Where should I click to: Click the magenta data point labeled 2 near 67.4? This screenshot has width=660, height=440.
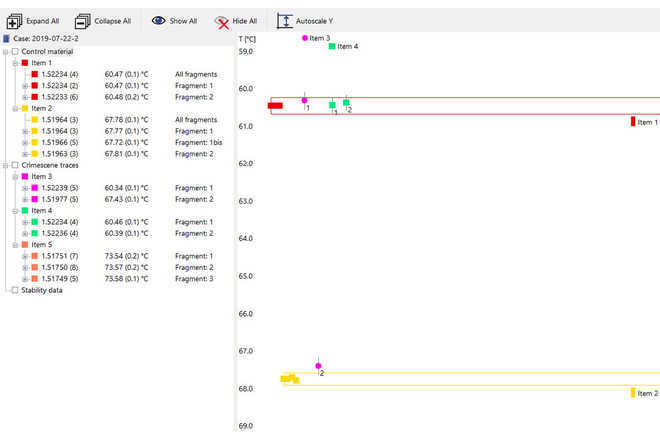(x=318, y=366)
